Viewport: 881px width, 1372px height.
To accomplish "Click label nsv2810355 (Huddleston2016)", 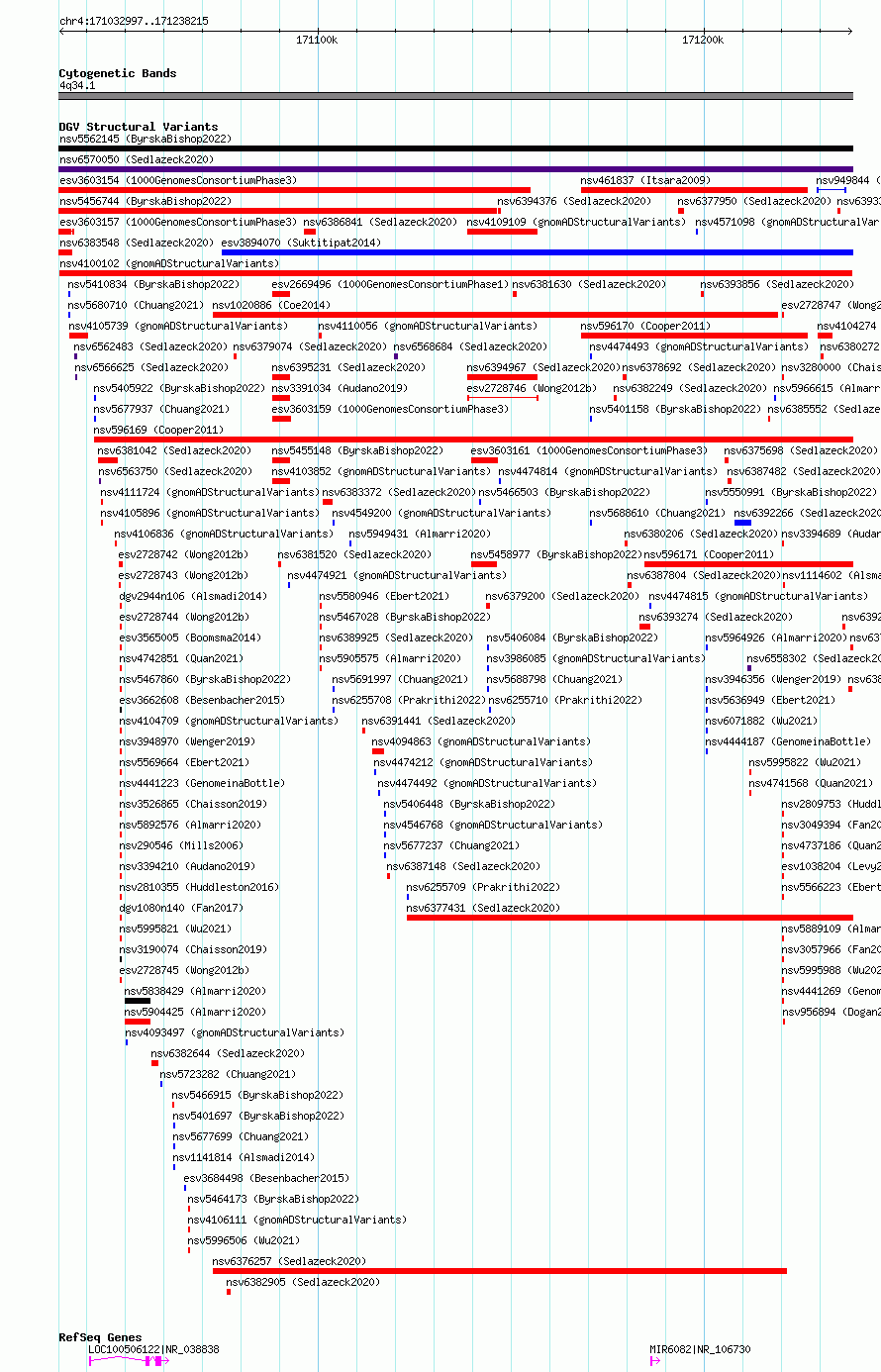I will pyautogui.click(x=199, y=887).
